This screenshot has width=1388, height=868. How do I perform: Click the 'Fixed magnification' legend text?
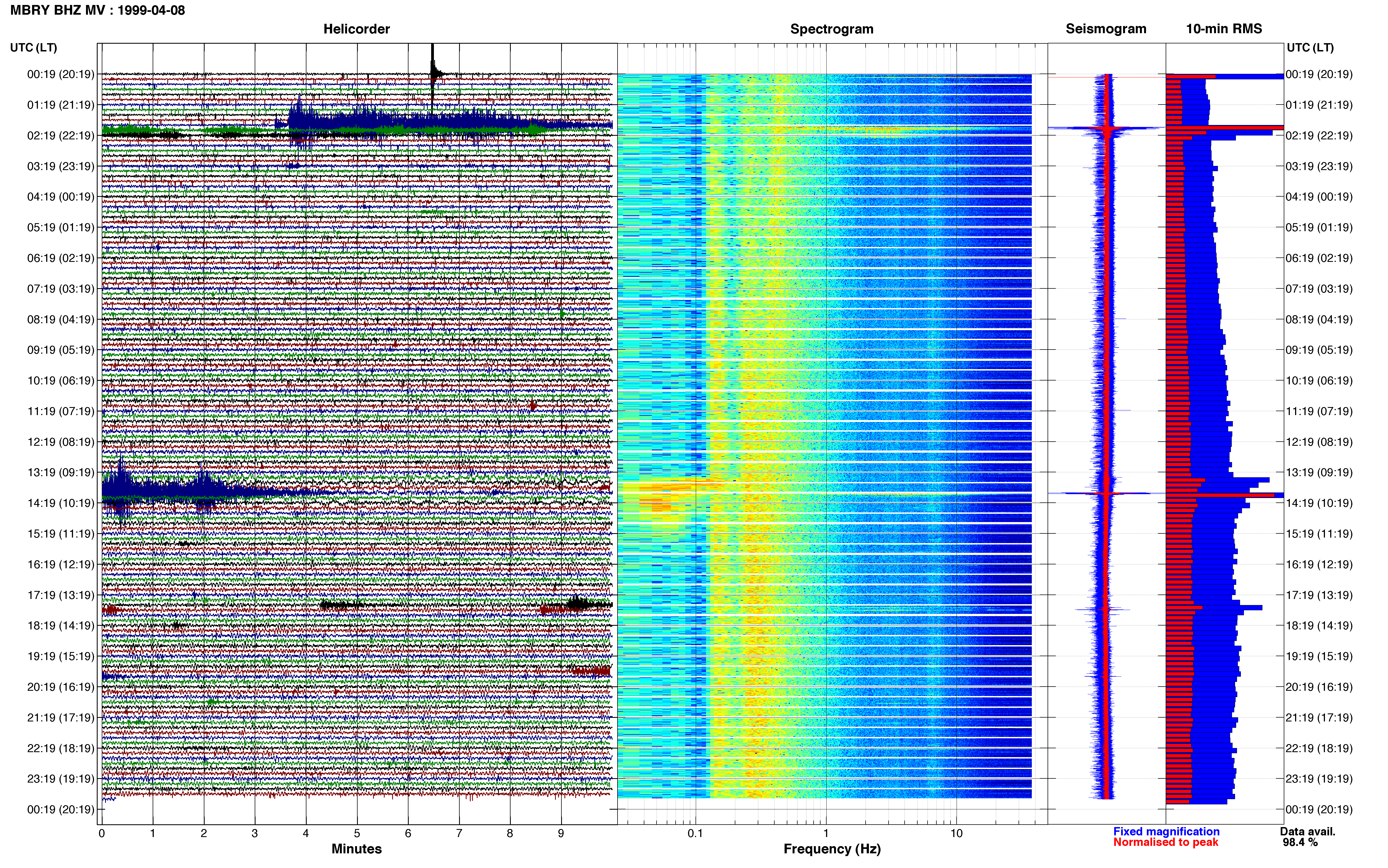[1166, 831]
